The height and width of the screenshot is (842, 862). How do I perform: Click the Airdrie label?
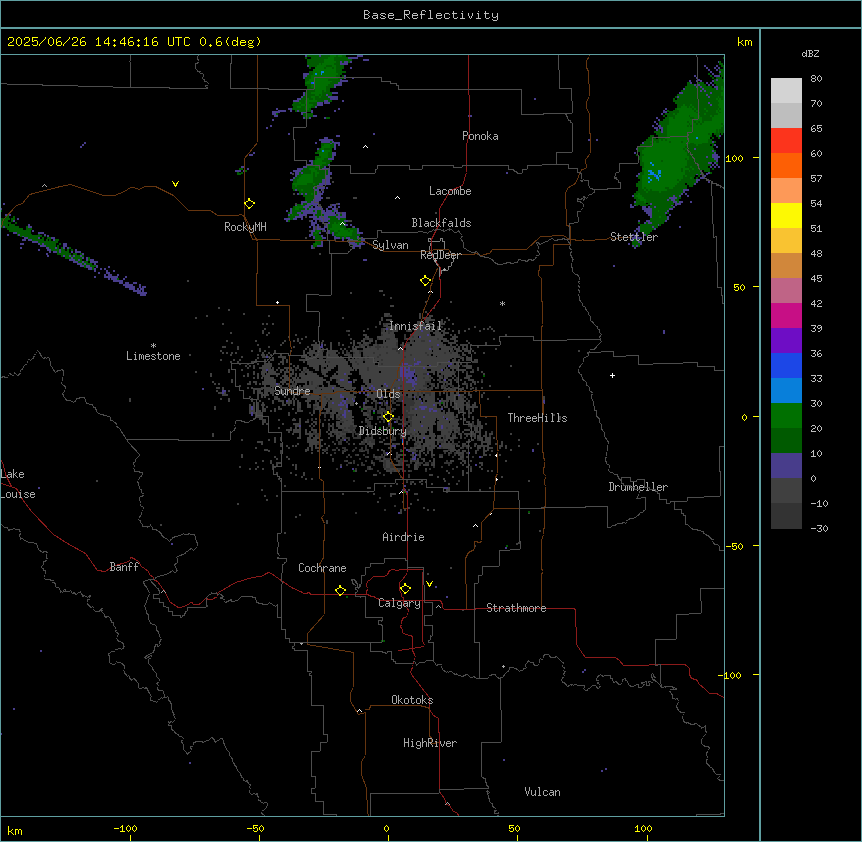click(403, 537)
